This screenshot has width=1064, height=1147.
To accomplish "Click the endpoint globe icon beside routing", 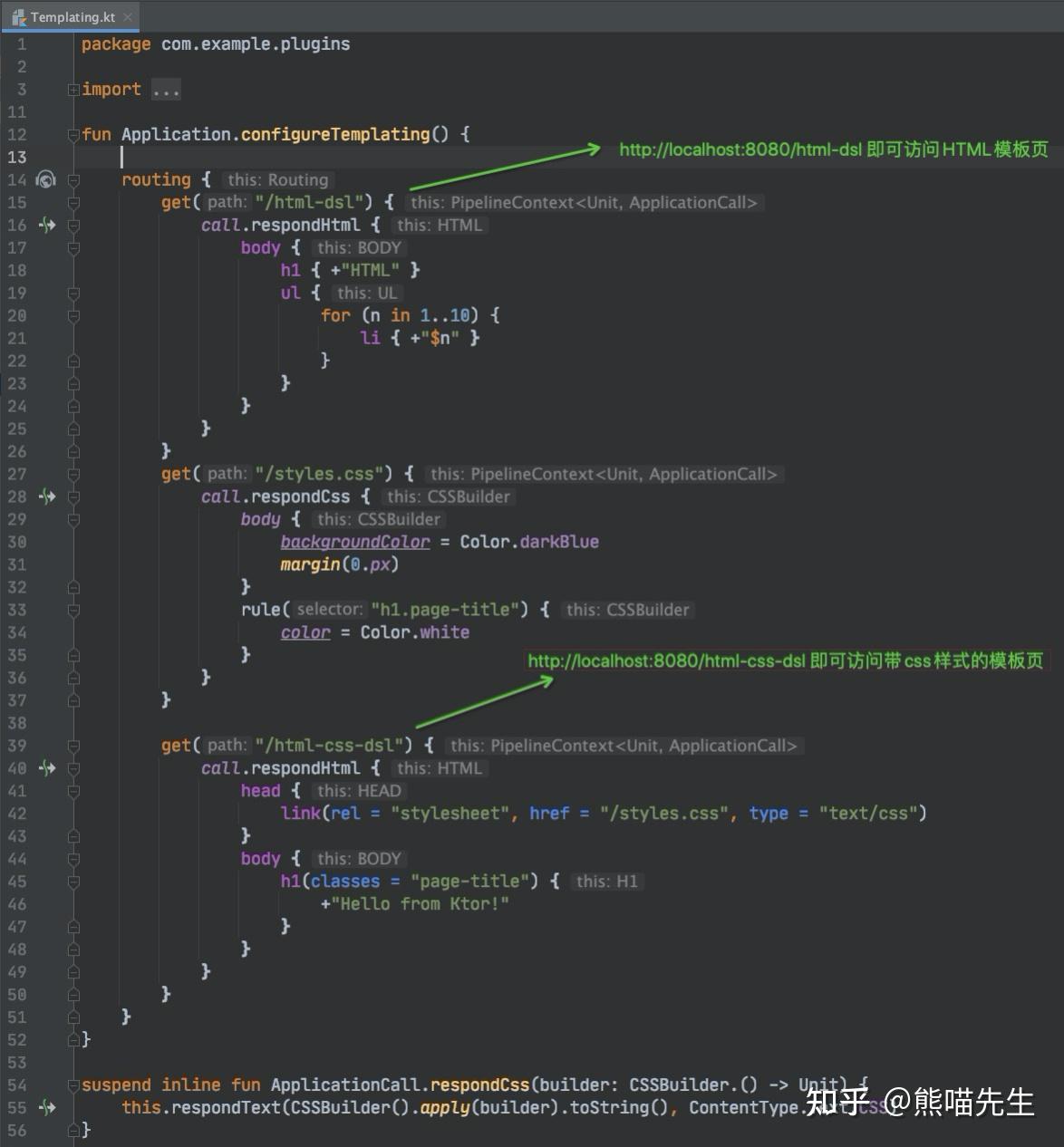I will (x=45, y=179).
